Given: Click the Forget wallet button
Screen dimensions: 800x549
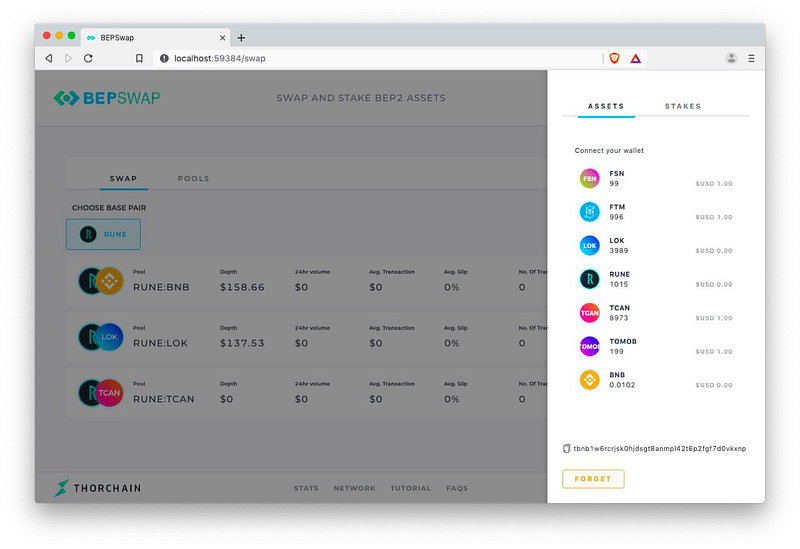Looking at the screenshot, I should tap(593, 479).
